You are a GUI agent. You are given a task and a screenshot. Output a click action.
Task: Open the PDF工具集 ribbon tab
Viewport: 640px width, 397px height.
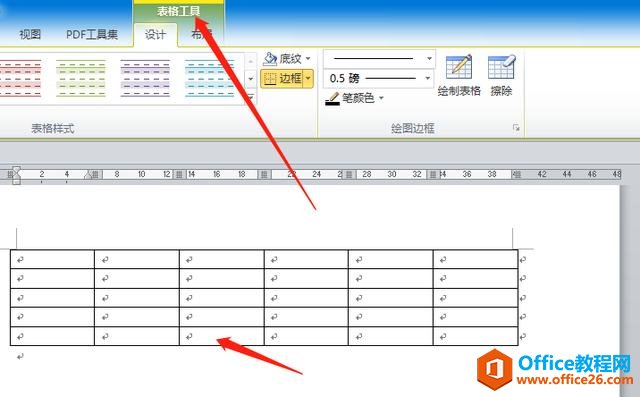click(x=92, y=34)
